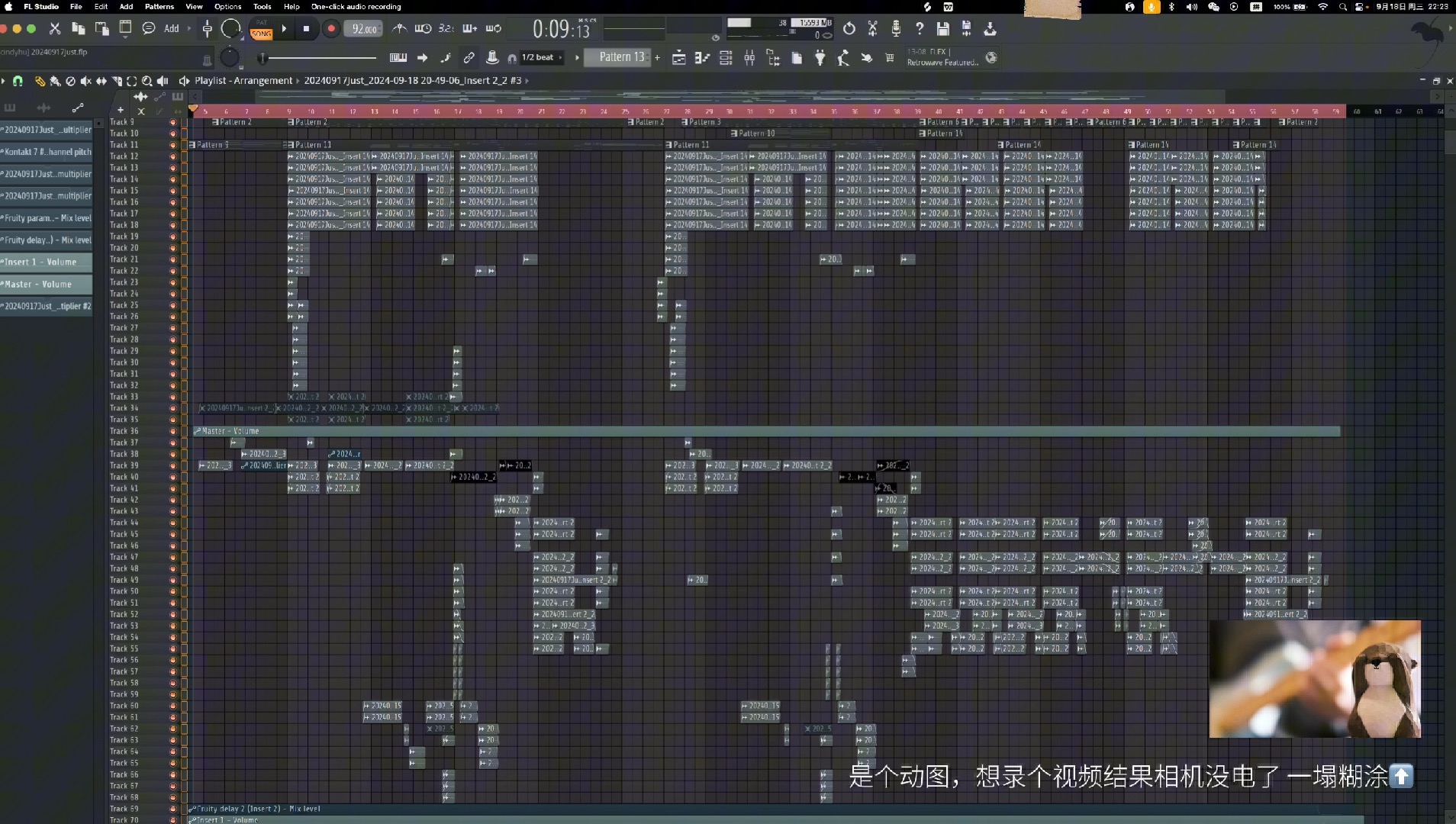The width and height of the screenshot is (1456, 824).
Task: Expand arrow after Playlist - Arrangement breadcrumb
Action: click(298, 81)
